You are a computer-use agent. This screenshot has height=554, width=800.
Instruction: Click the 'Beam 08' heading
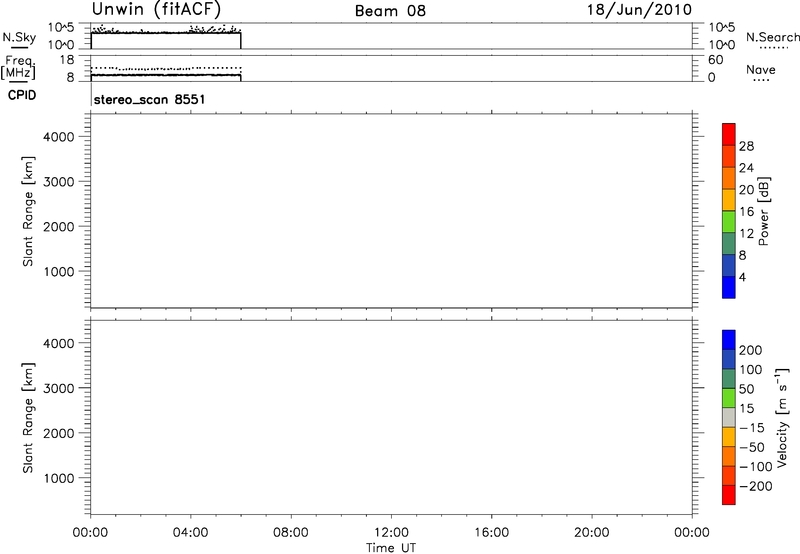[390, 11]
